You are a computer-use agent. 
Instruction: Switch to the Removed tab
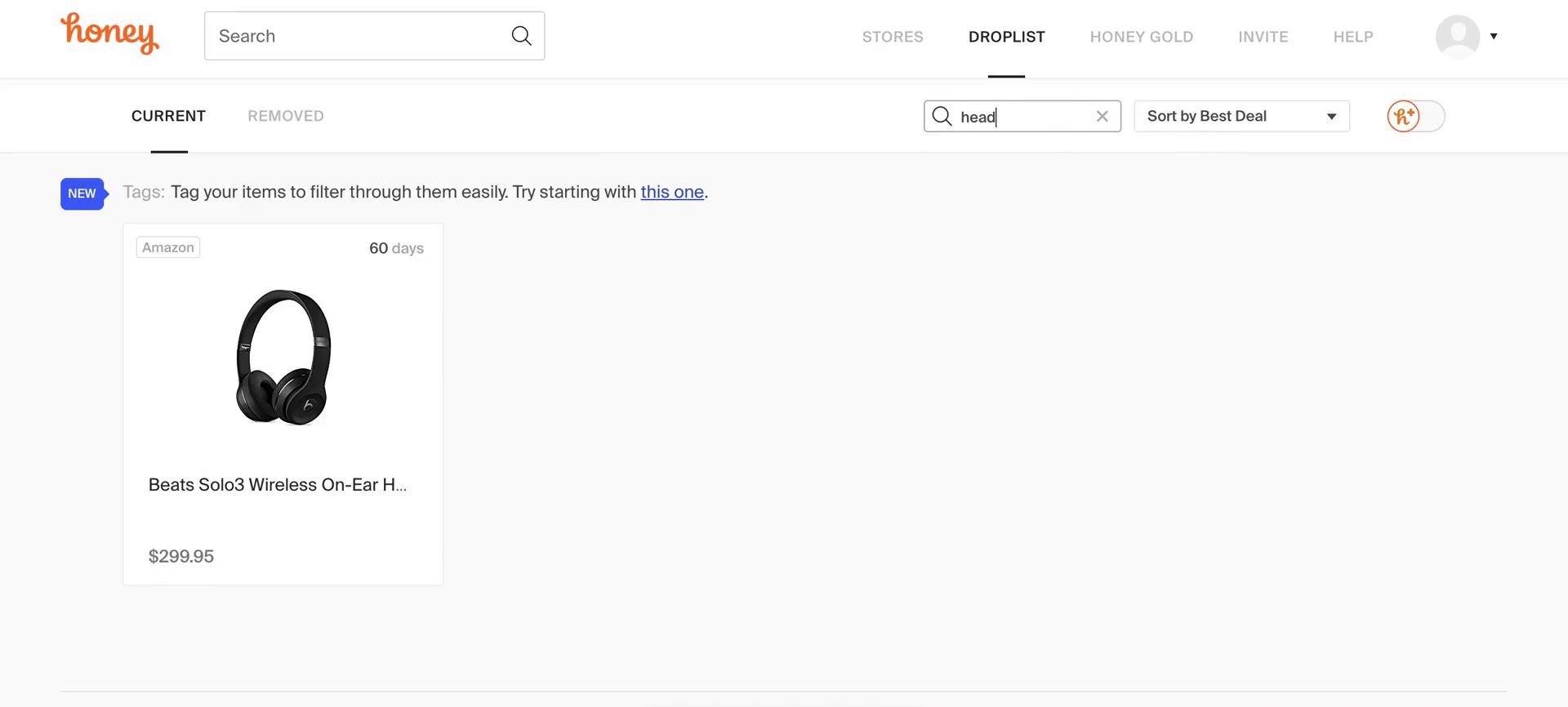click(286, 116)
